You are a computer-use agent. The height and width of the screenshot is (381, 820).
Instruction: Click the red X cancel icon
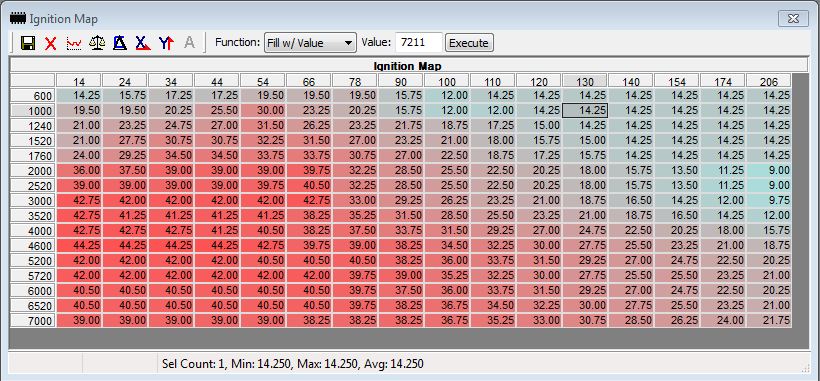point(51,43)
